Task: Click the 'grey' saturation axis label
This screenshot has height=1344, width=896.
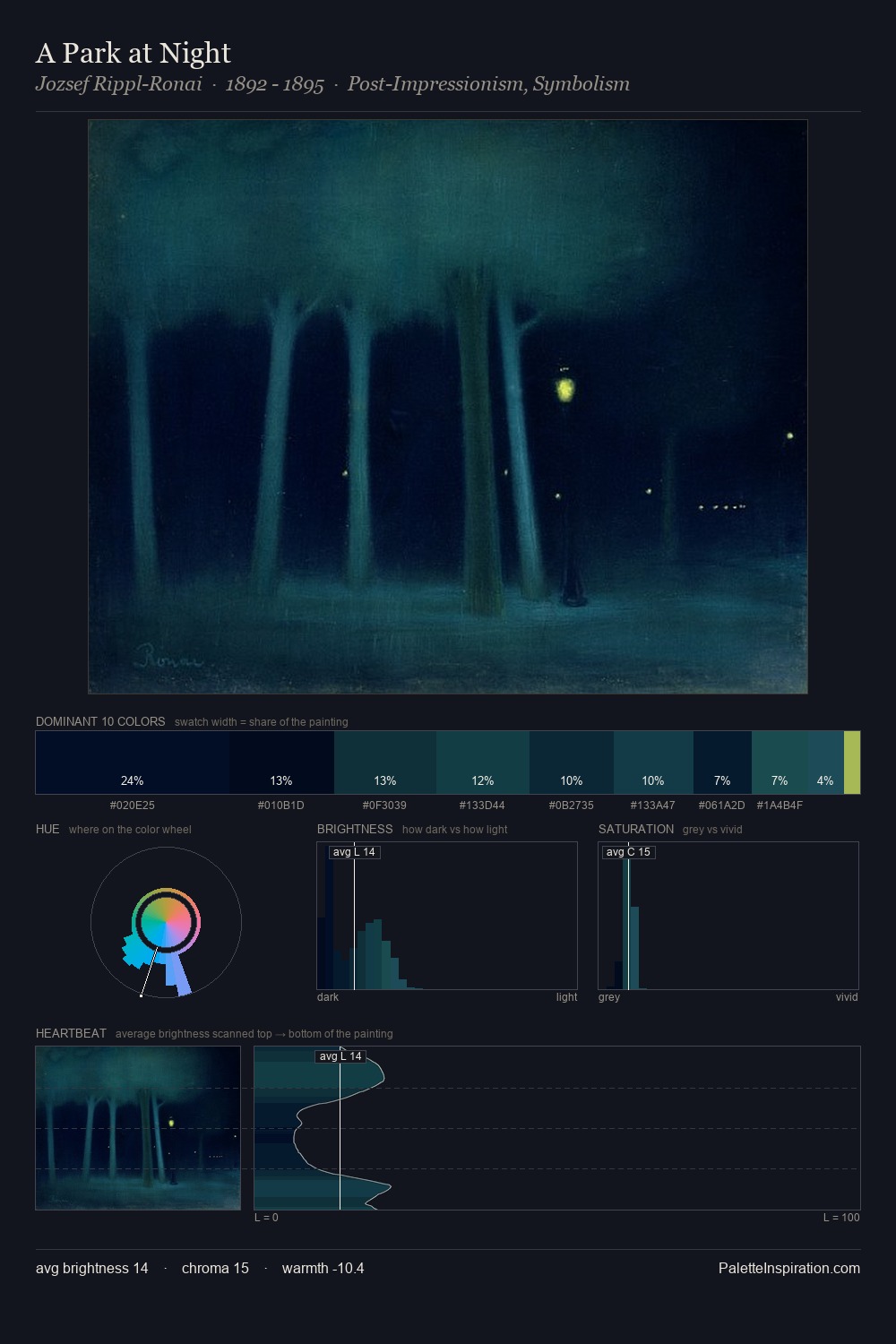Action: click(609, 997)
